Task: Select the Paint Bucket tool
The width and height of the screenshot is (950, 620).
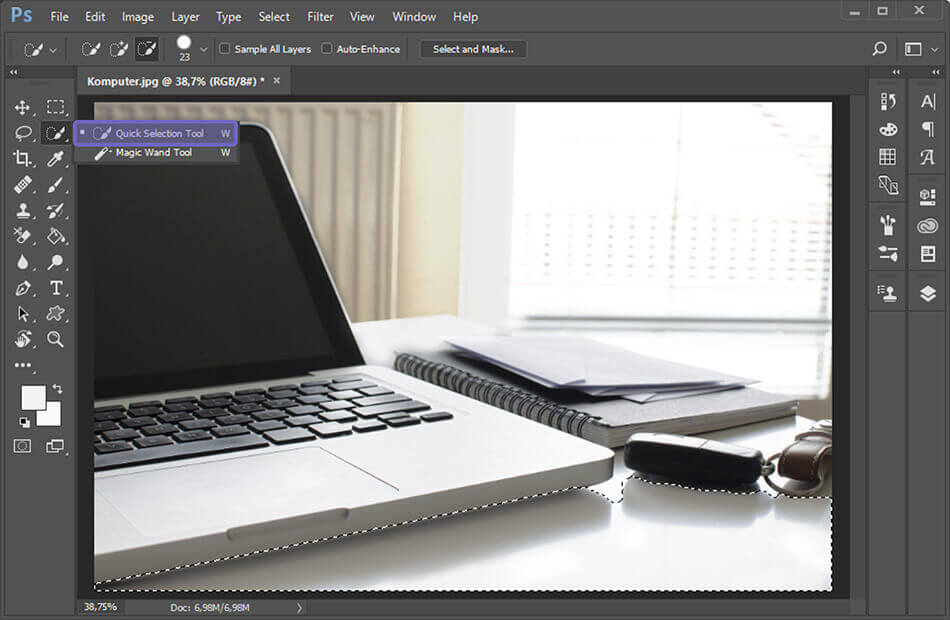Action: coord(55,236)
